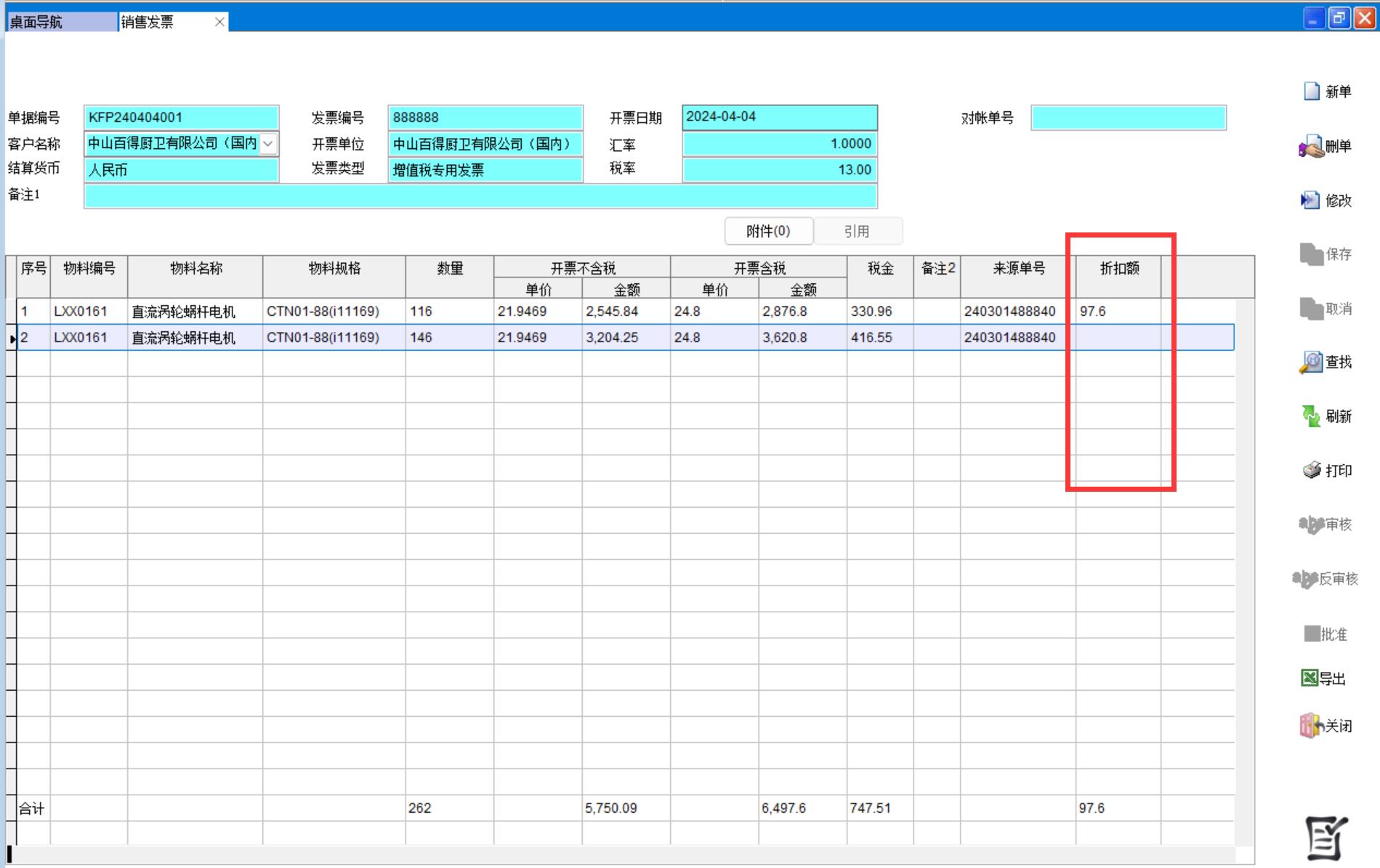Open 查找 search tool
The width and height of the screenshot is (1380, 868).
point(1311,362)
